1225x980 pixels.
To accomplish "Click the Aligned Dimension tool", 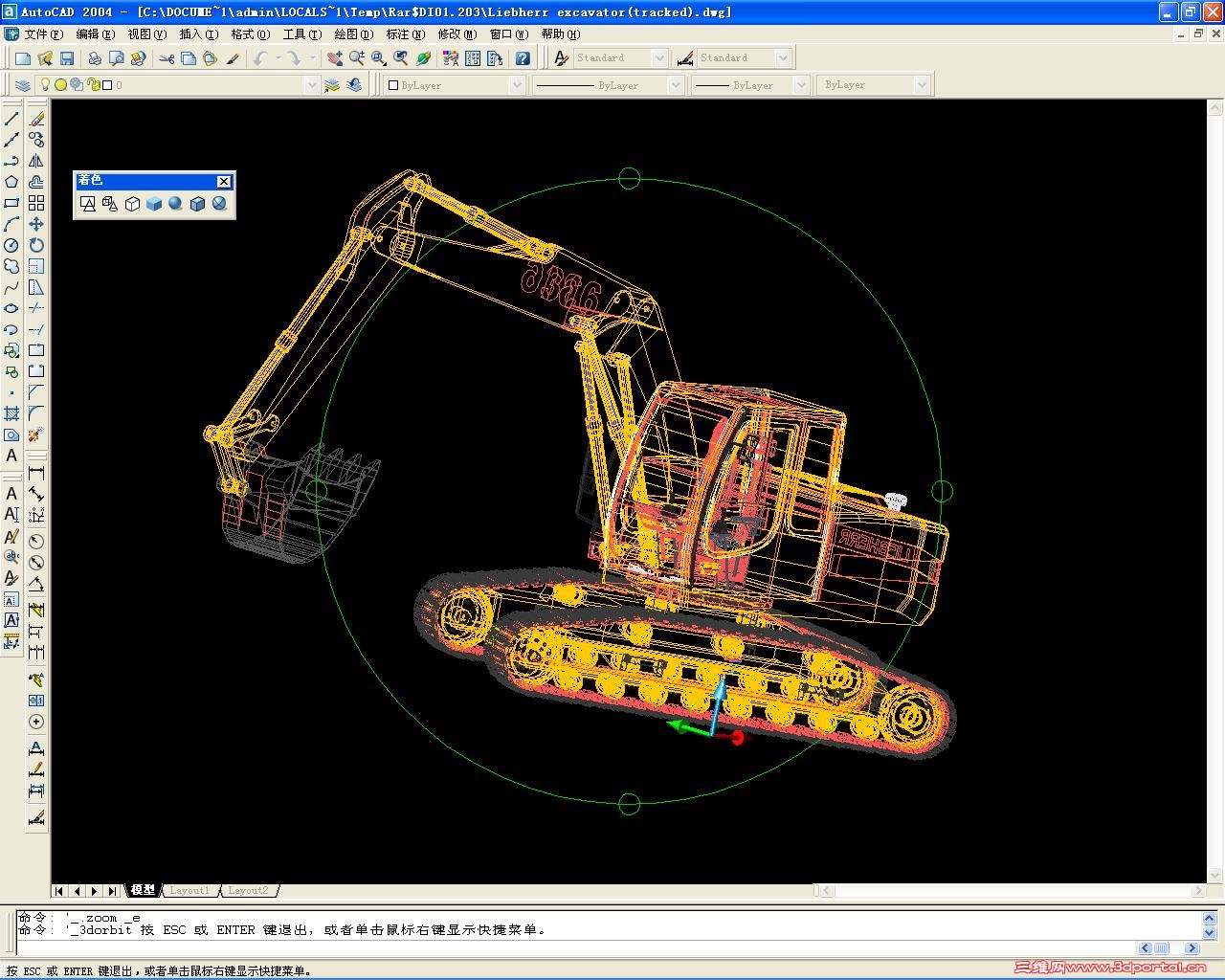I will [x=36, y=494].
